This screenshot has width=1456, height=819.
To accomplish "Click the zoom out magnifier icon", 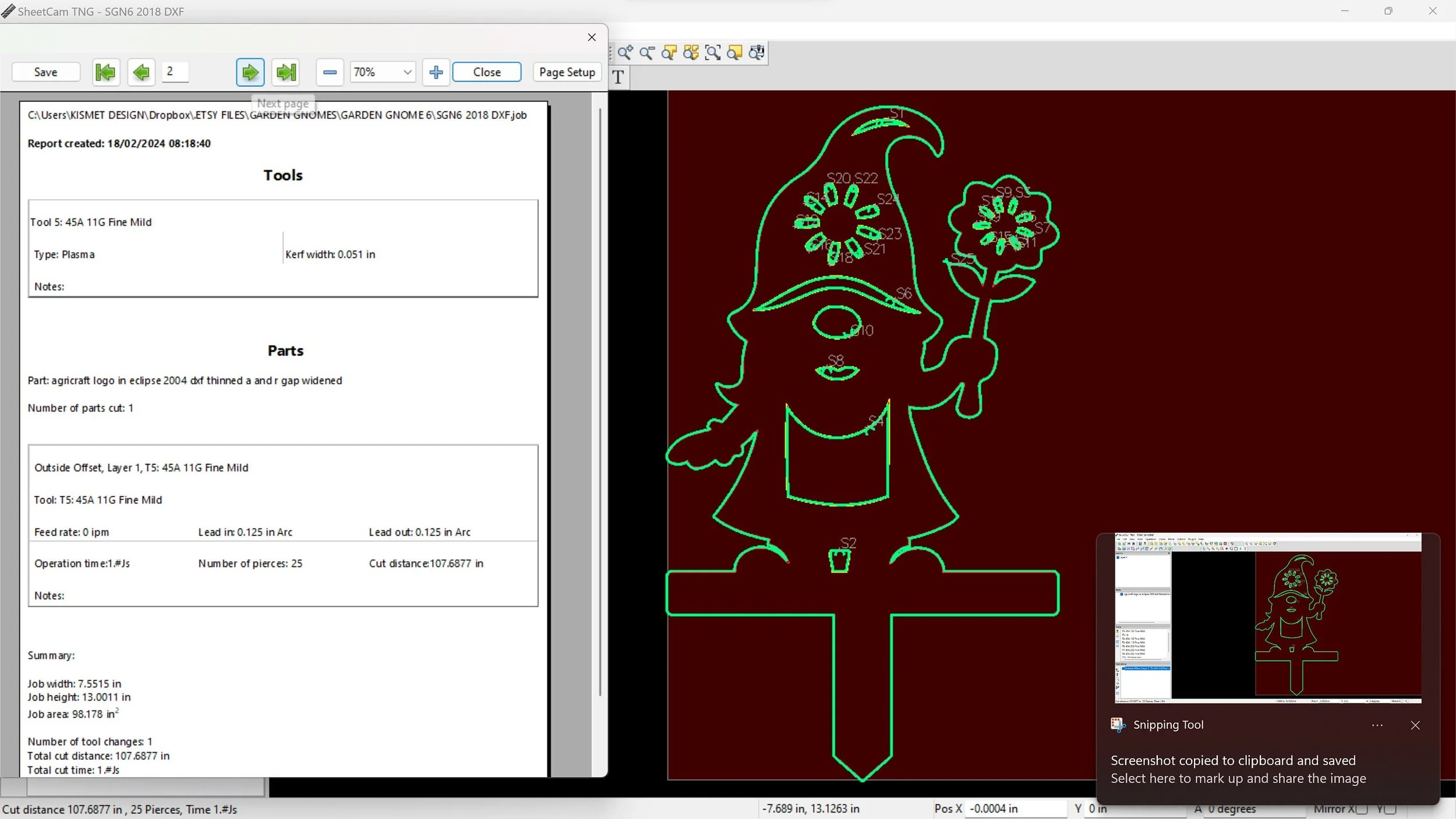I will coord(646,53).
